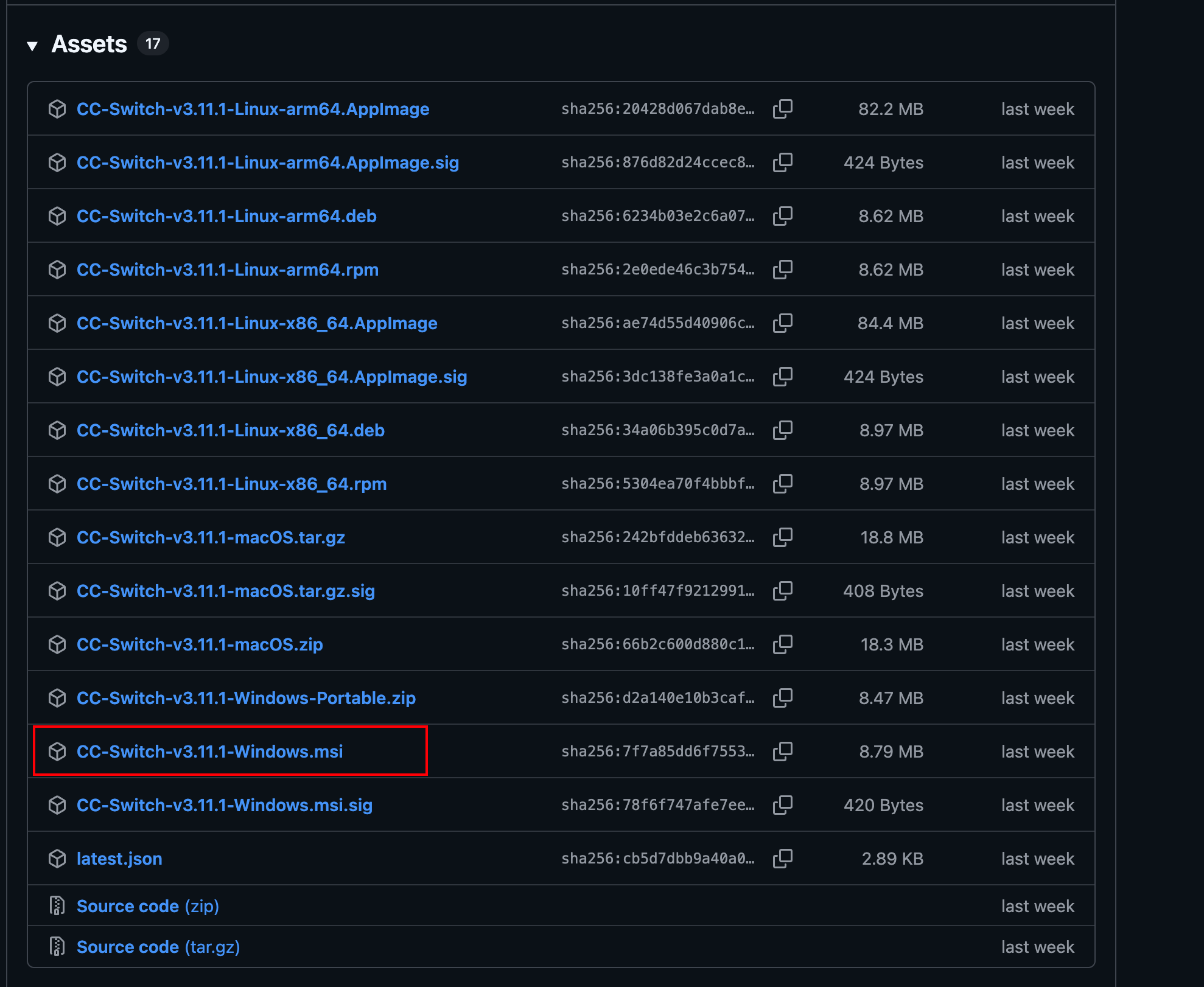The width and height of the screenshot is (1204, 987).
Task: Copy SHA256 hash for Linux-arm64.AppImage
Action: 782,109
